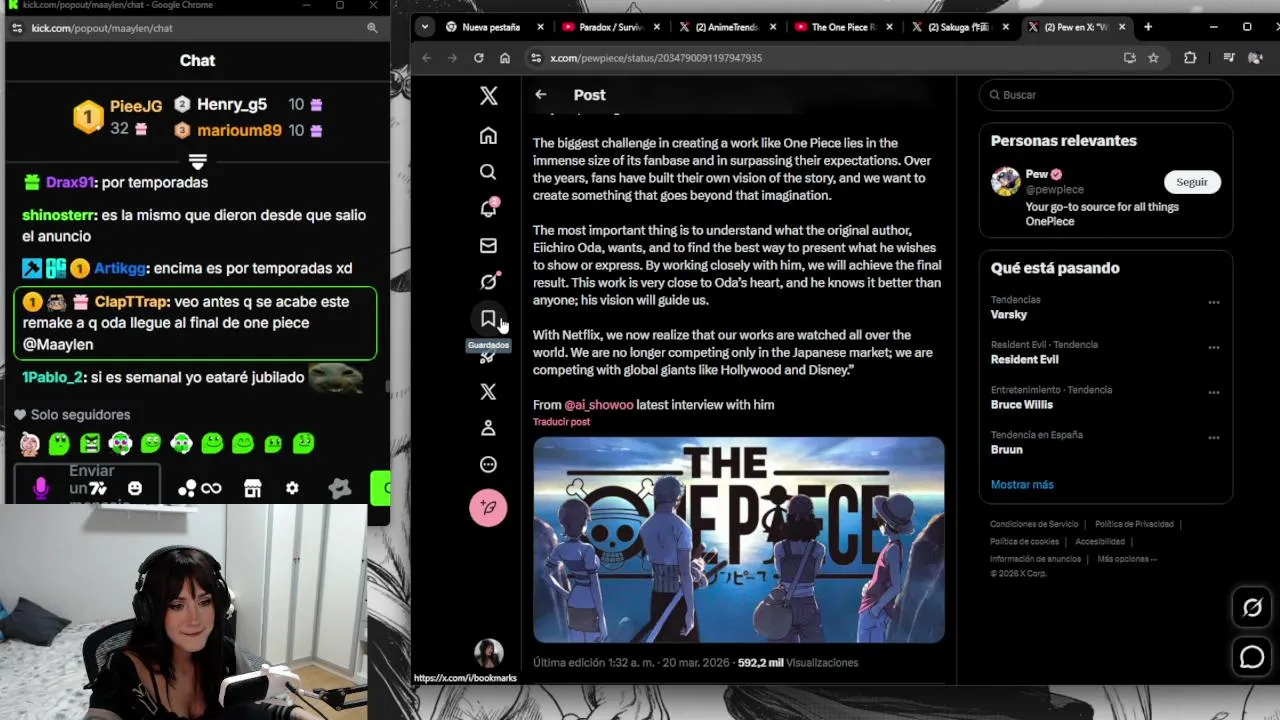Open options for Varsky trend
Image resolution: width=1280 pixels, height=720 pixels.
[1213, 302]
